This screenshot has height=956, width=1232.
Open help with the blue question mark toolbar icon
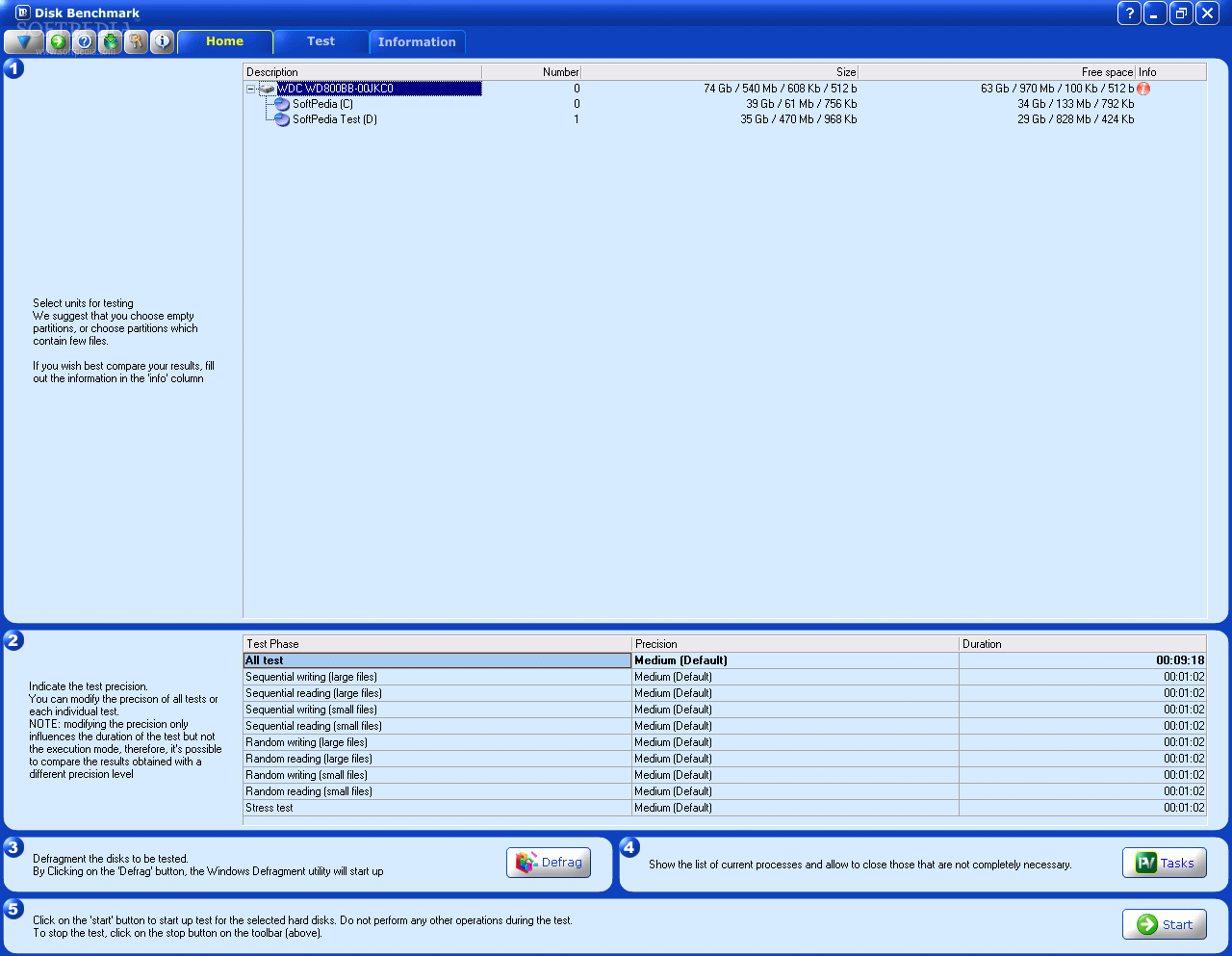click(x=85, y=41)
